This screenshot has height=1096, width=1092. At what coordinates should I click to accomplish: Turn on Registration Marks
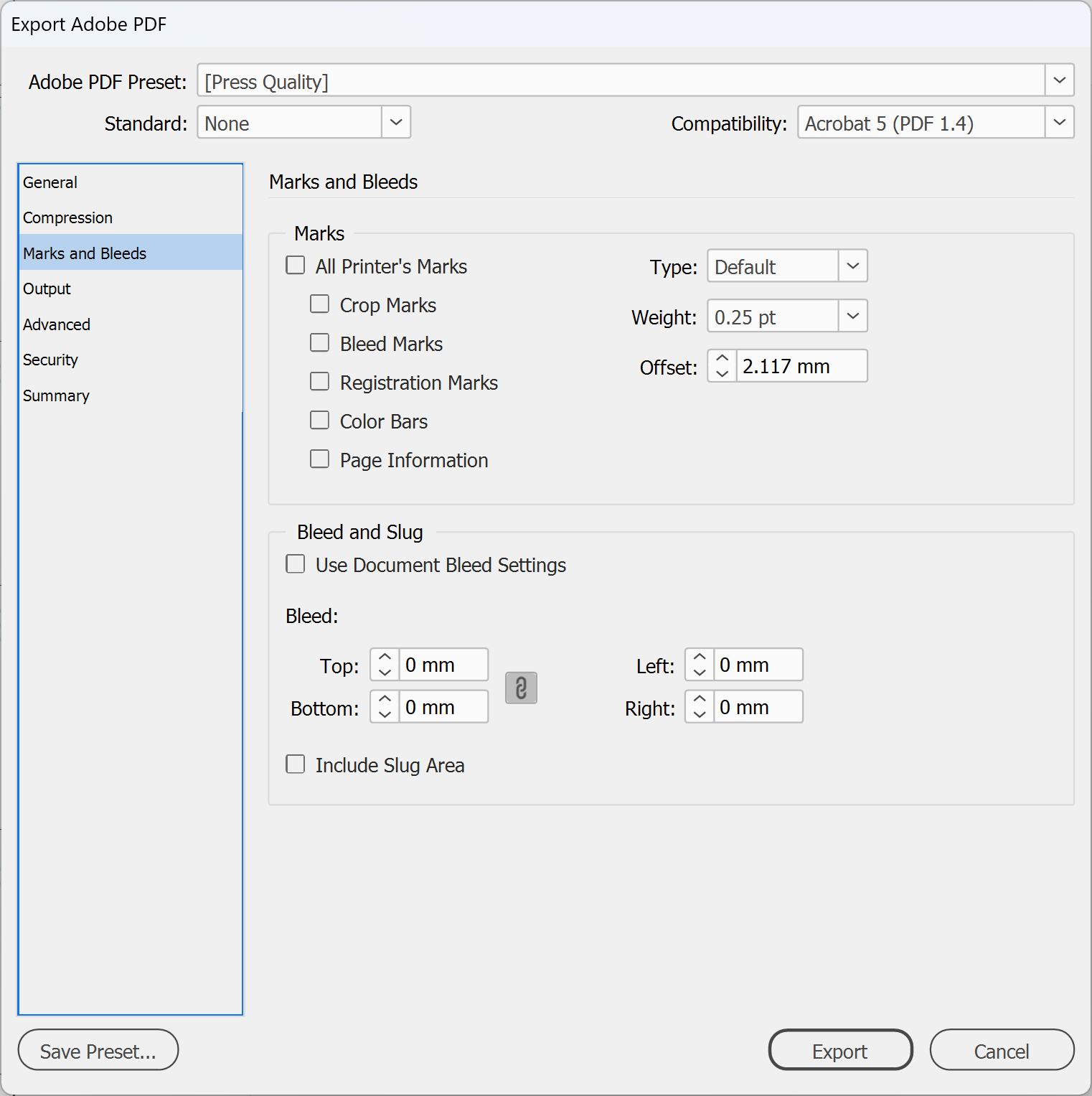[319, 382]
